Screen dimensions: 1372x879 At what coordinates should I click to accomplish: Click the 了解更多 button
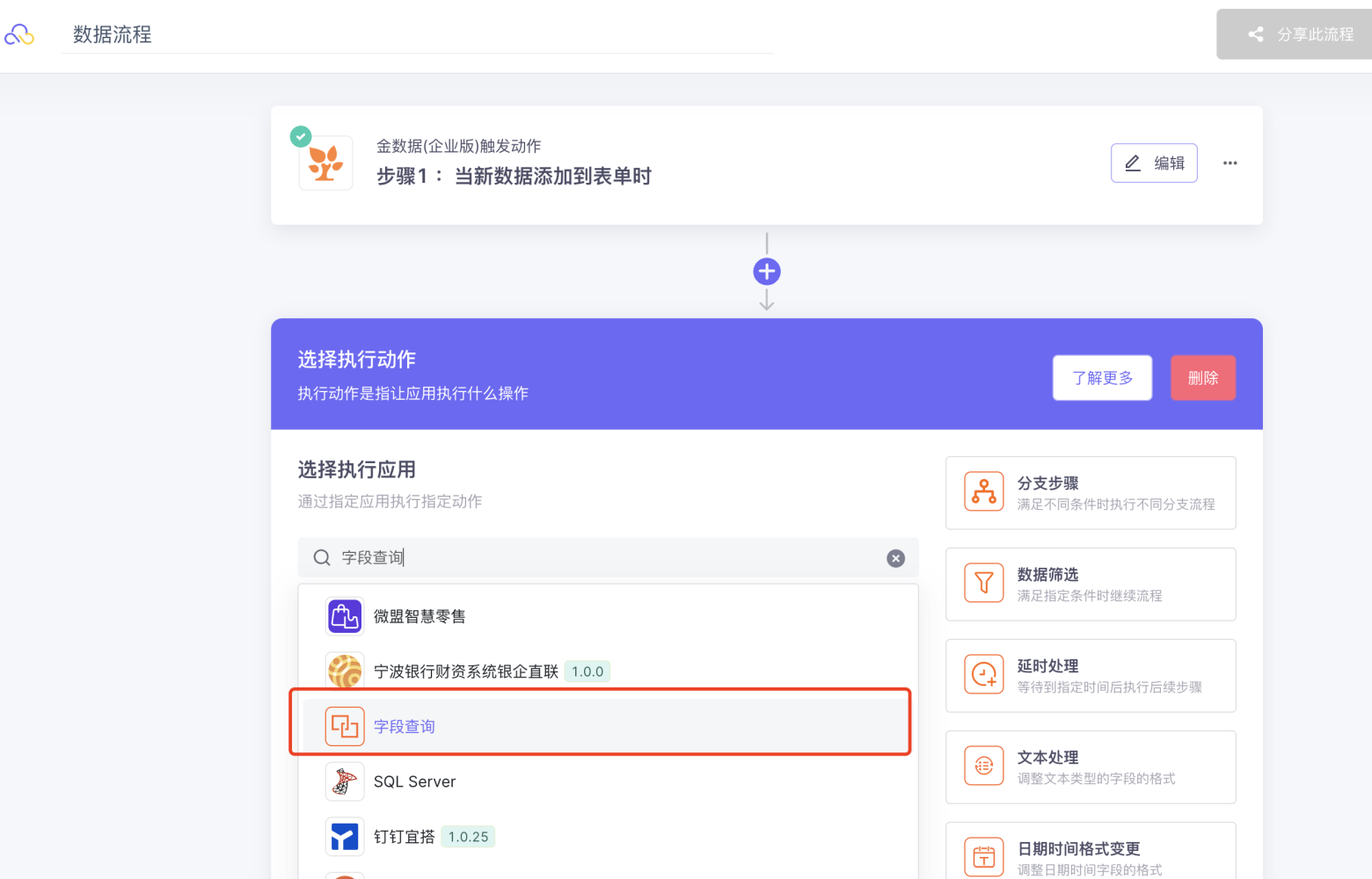(1102, 378)
